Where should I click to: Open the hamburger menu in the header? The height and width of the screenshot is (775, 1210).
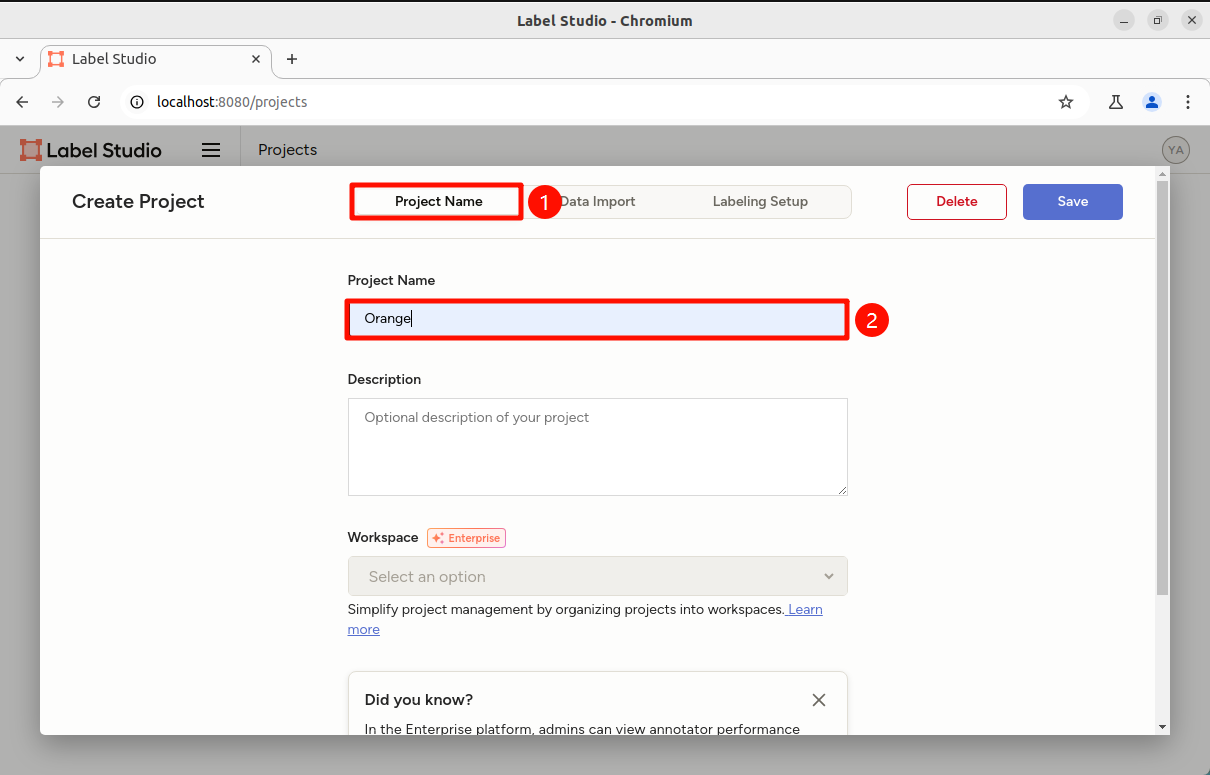point(211,150)
